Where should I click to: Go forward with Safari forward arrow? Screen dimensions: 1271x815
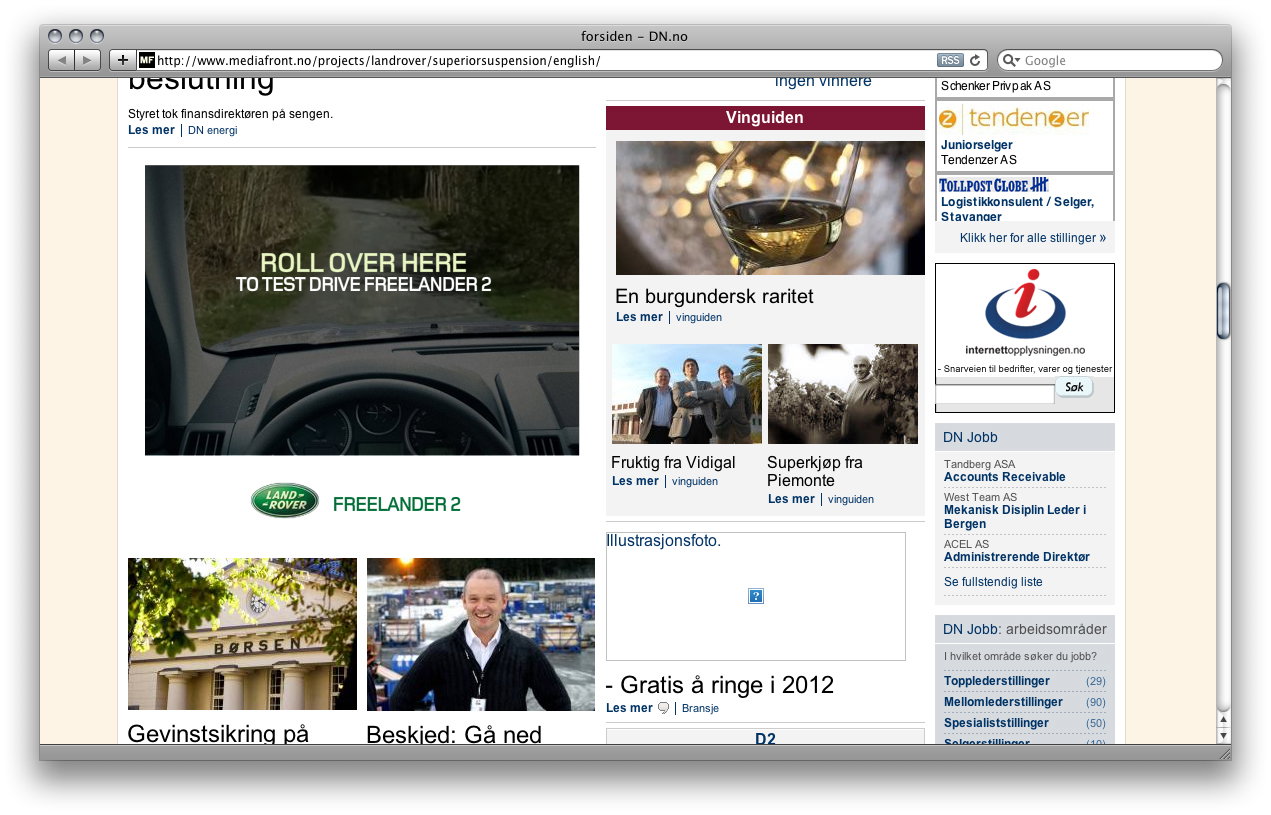pyautogui.click(x=88, y=60)
